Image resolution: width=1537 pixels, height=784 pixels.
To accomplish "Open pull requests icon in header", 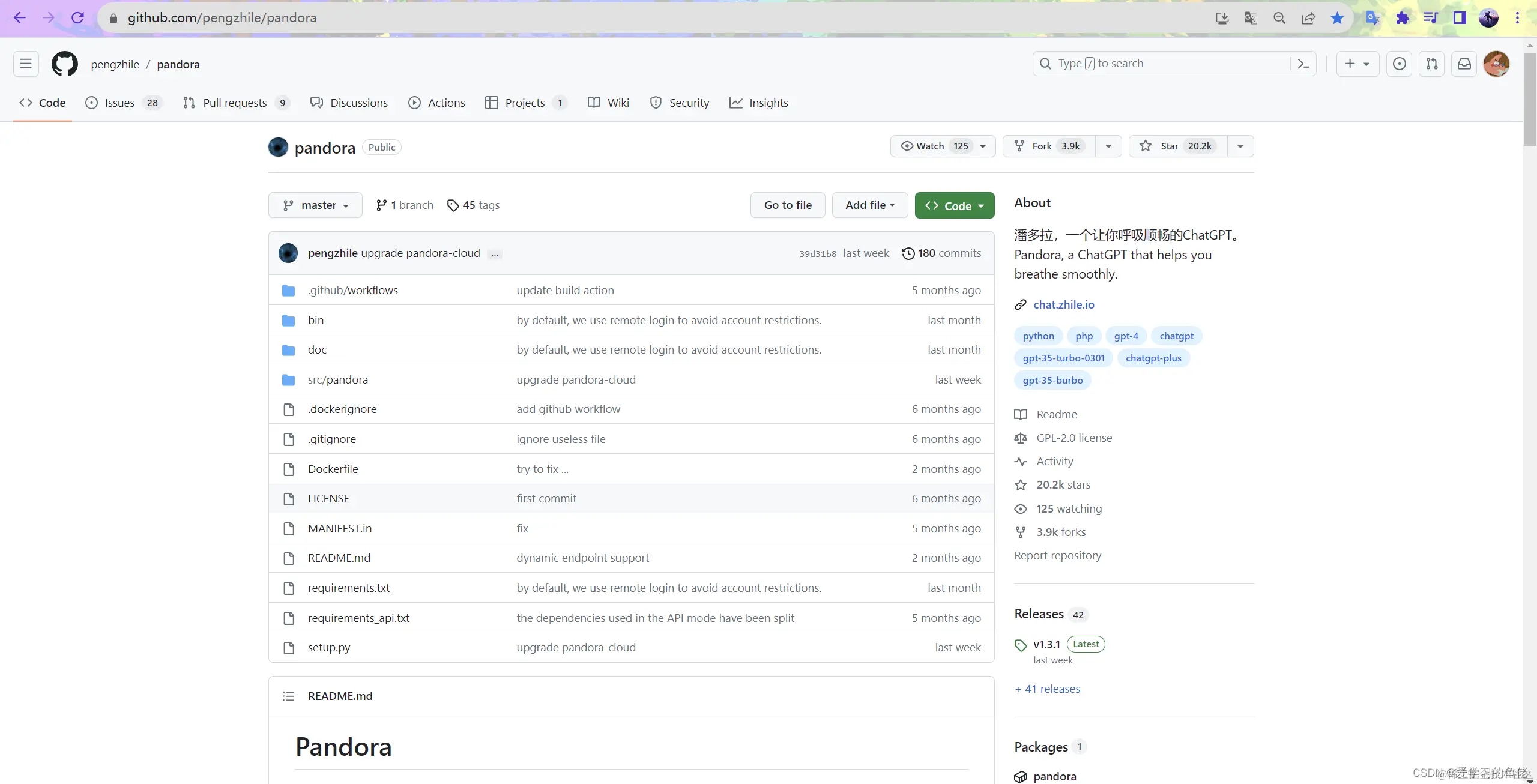I will coord(1432,64).
